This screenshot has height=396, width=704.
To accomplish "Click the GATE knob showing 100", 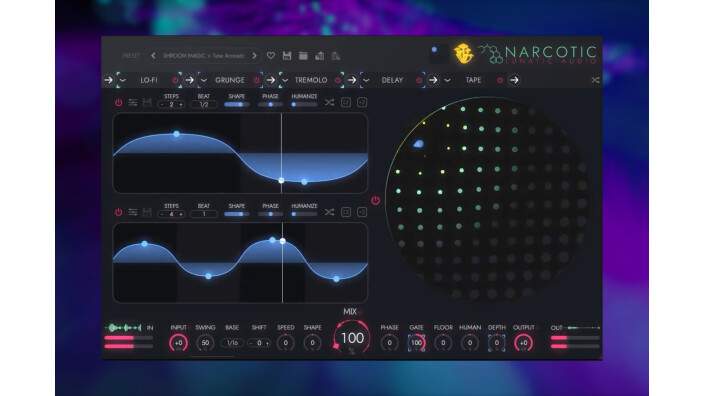I will pyautogui.click(x=416, y=343).
